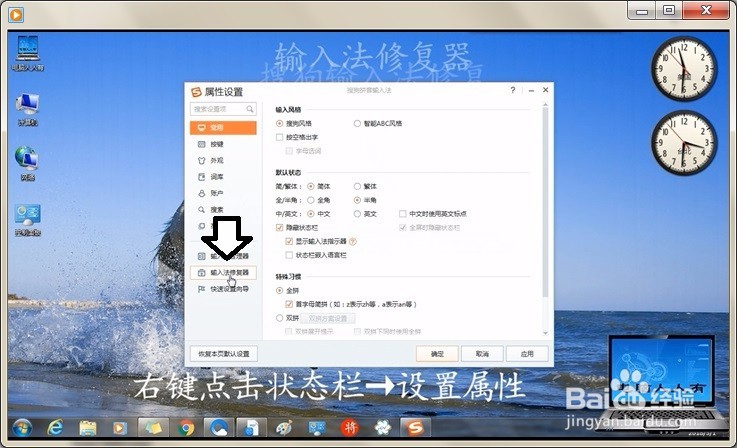
Task: Select the 控制面板 desktop icon
Action: pos(27,220)
